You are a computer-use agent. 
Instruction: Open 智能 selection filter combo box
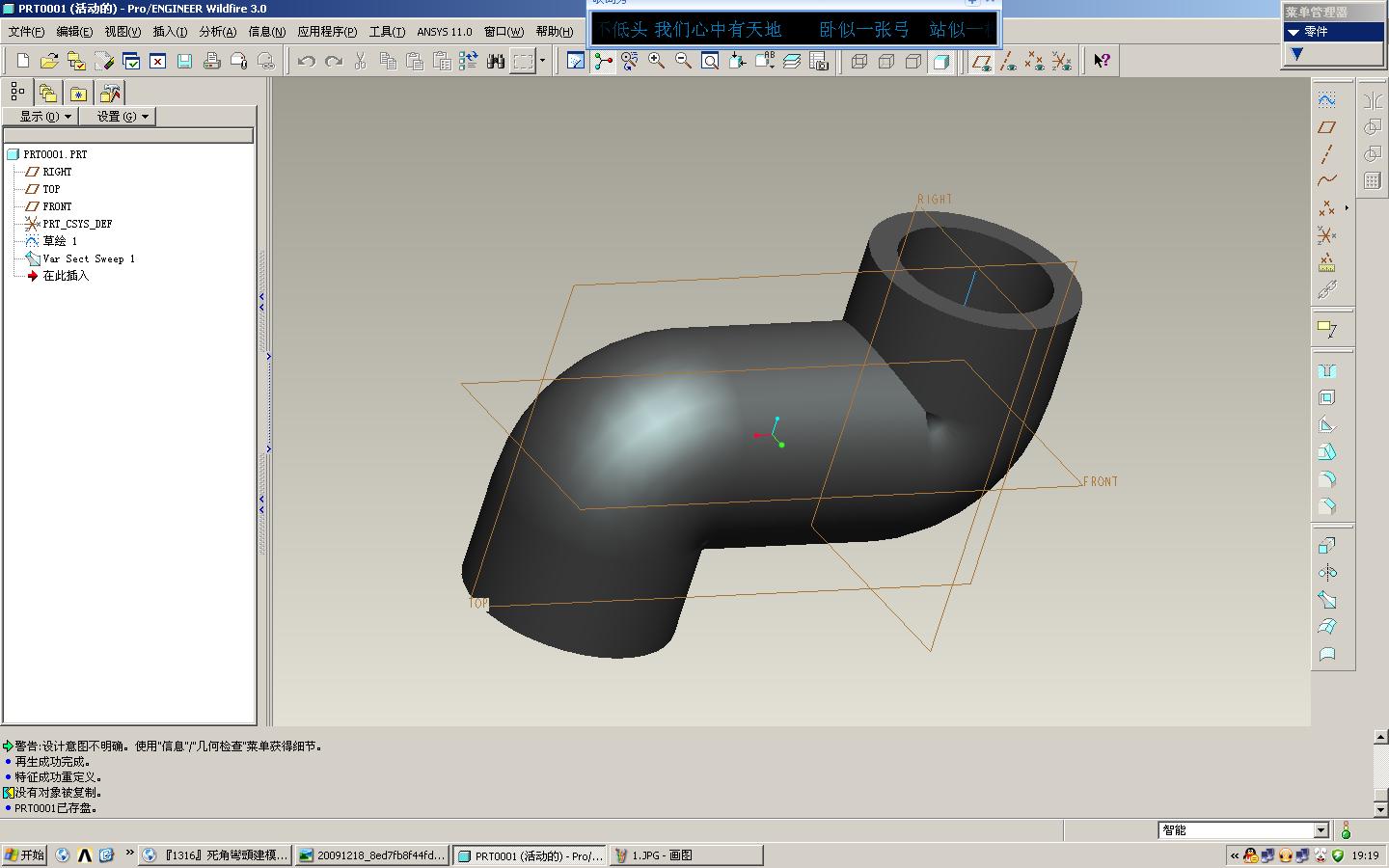[1243, 830]
